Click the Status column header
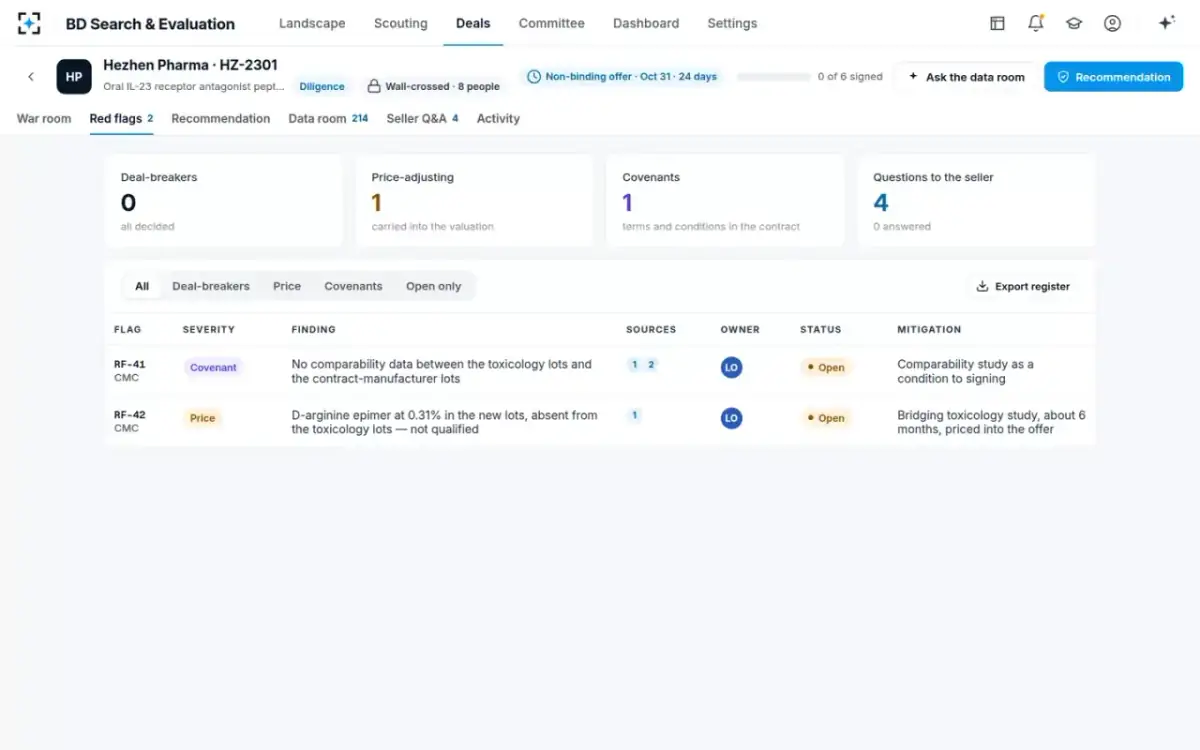The width and height of the screenshot is (1200, 750). pyautogui.click(x=821, y=329)
